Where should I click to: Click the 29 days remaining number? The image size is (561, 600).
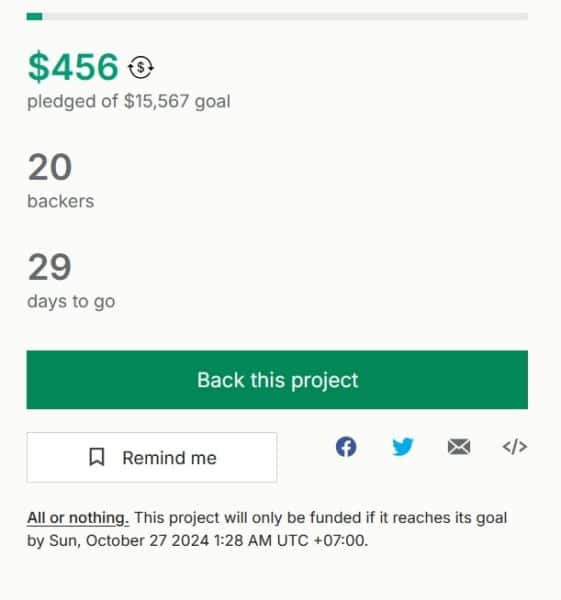pos(49,267)
